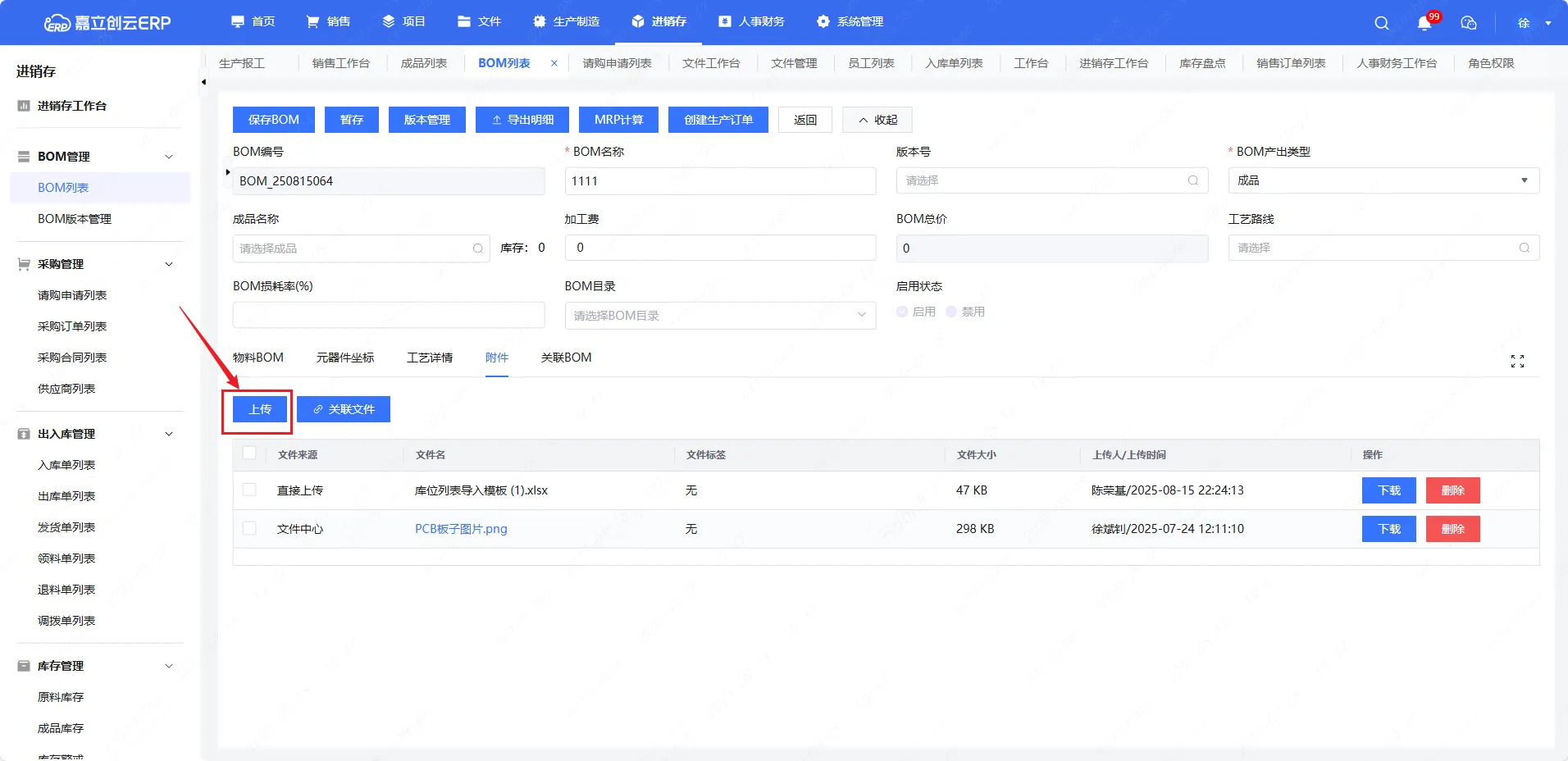The height and width of the screenshot is (761, 1568).
Task: Click the 保存BOM button
Action: tap(273, 120)
